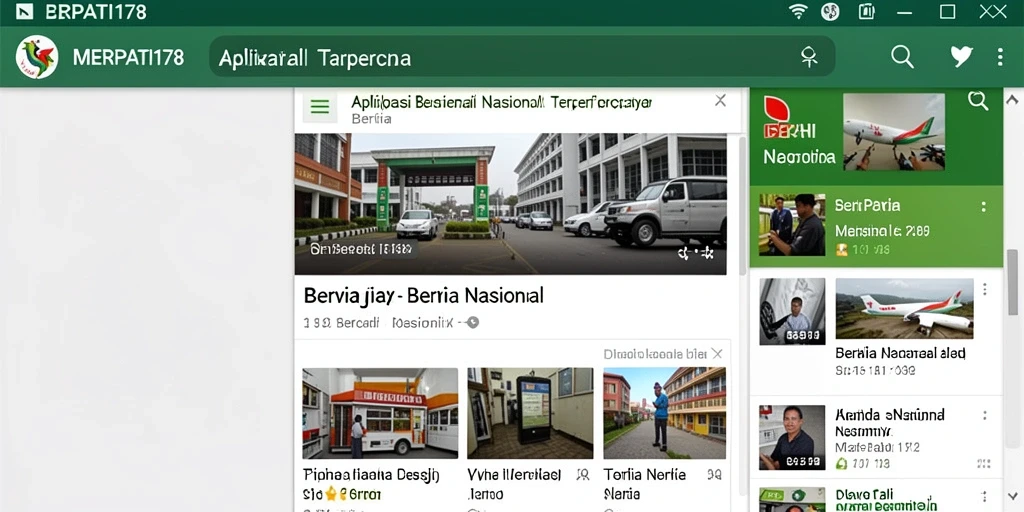
Task: Click the red leaf logo in sidebar banner
Action: (777, 109)
